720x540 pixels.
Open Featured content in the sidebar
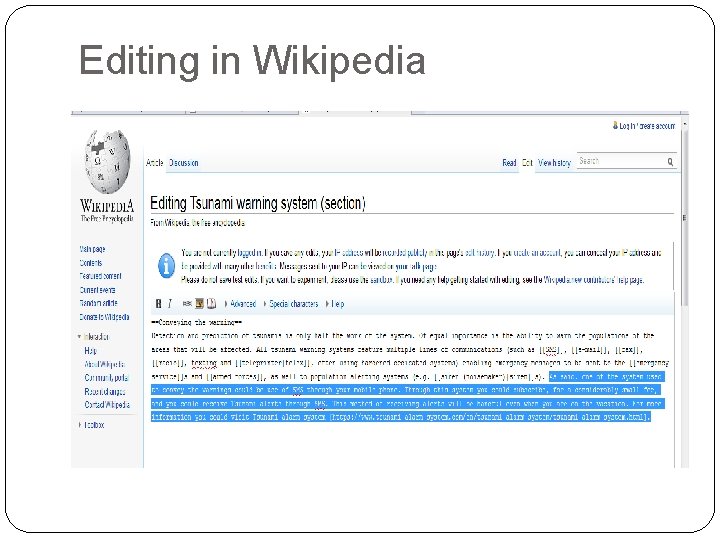click(x=101, y=276)
